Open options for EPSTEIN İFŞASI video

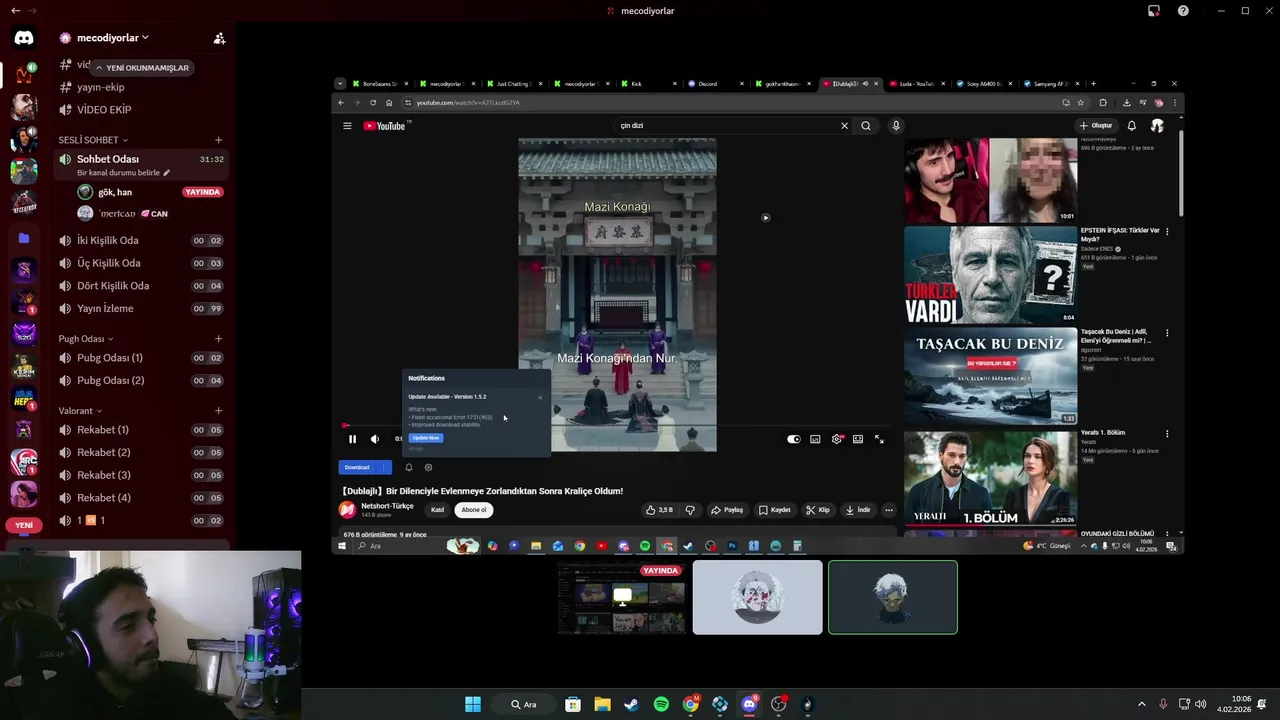(x=1167, y=232)
